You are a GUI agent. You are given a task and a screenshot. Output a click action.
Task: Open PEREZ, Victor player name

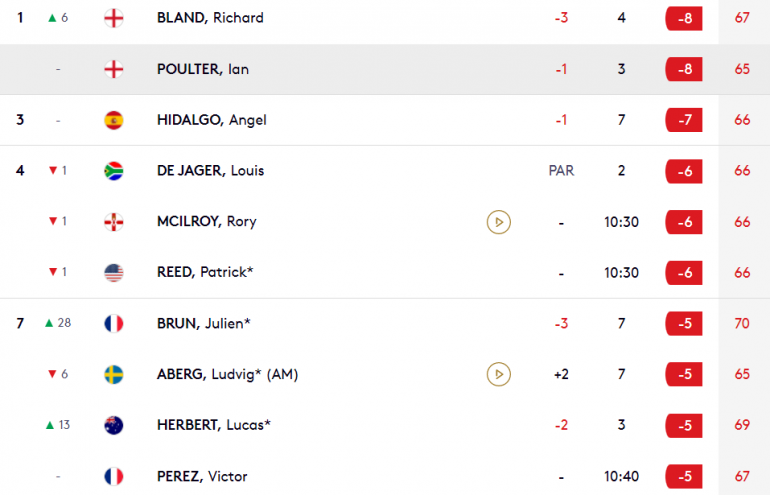point(202,476)
